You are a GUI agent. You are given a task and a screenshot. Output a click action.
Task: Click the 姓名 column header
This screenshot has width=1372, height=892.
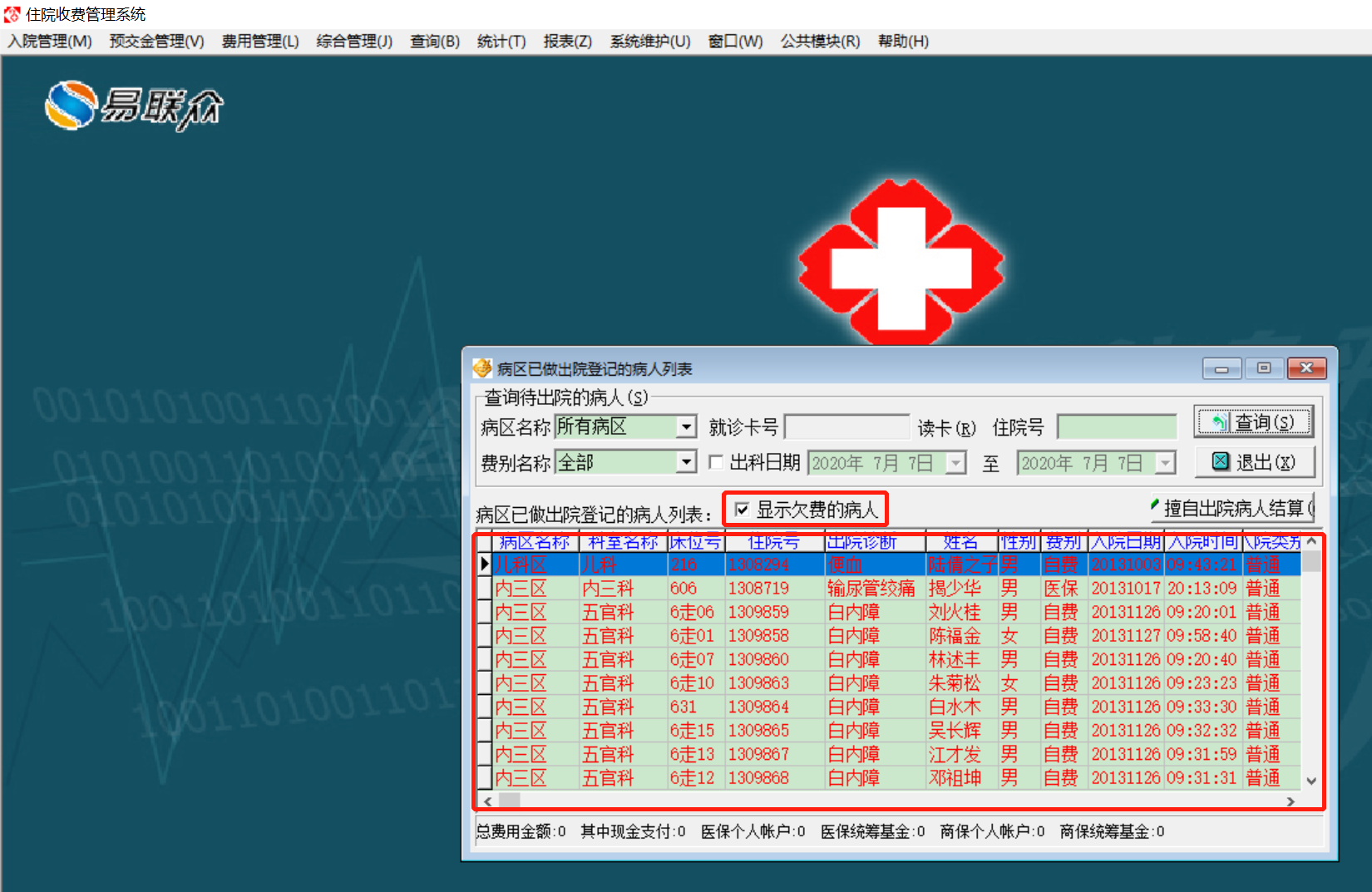click(961, 543)
